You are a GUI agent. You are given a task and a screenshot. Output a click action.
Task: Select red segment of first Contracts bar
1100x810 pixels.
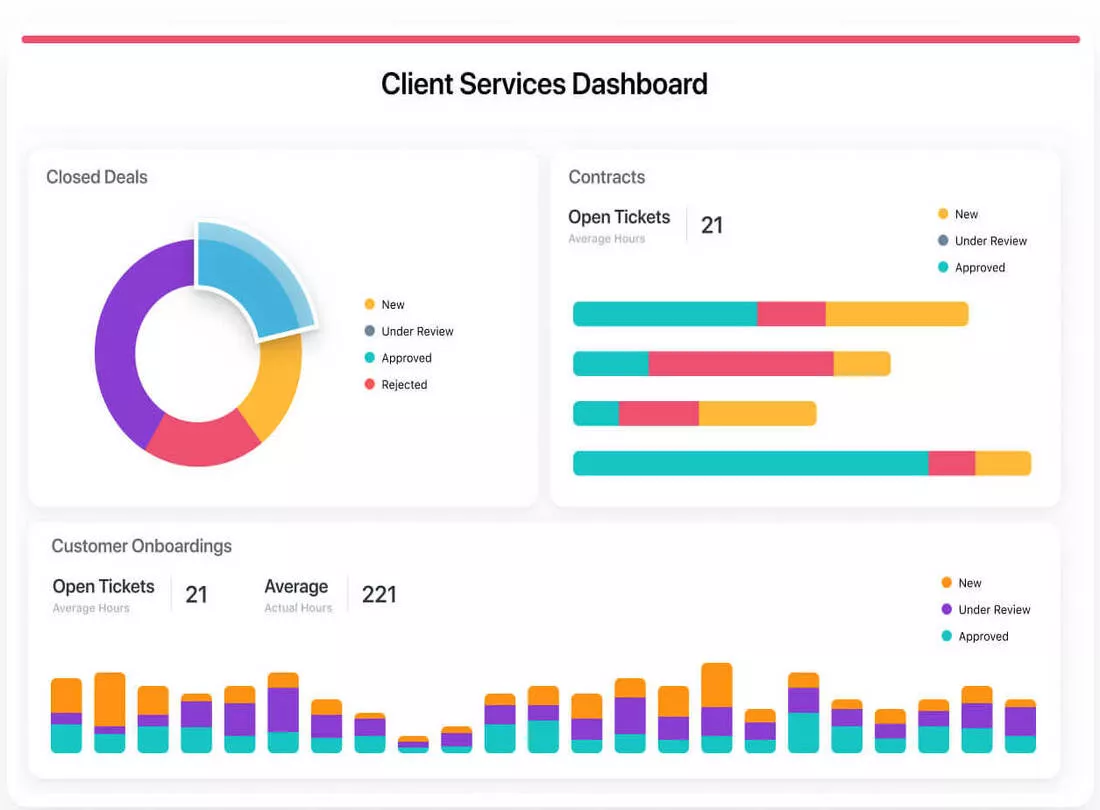pos(791,313)
